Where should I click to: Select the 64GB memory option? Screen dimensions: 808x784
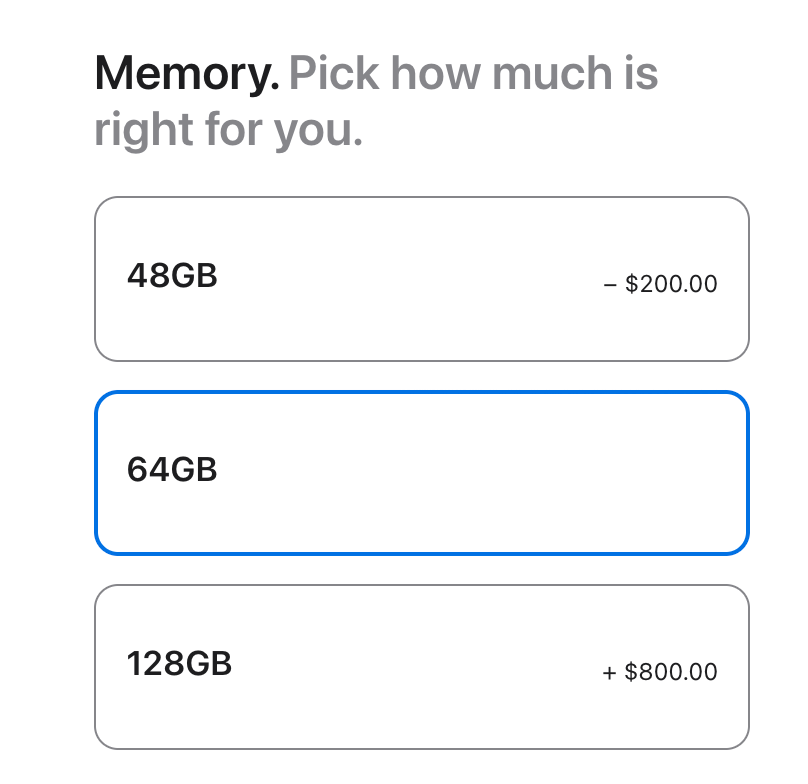(421, 472)
